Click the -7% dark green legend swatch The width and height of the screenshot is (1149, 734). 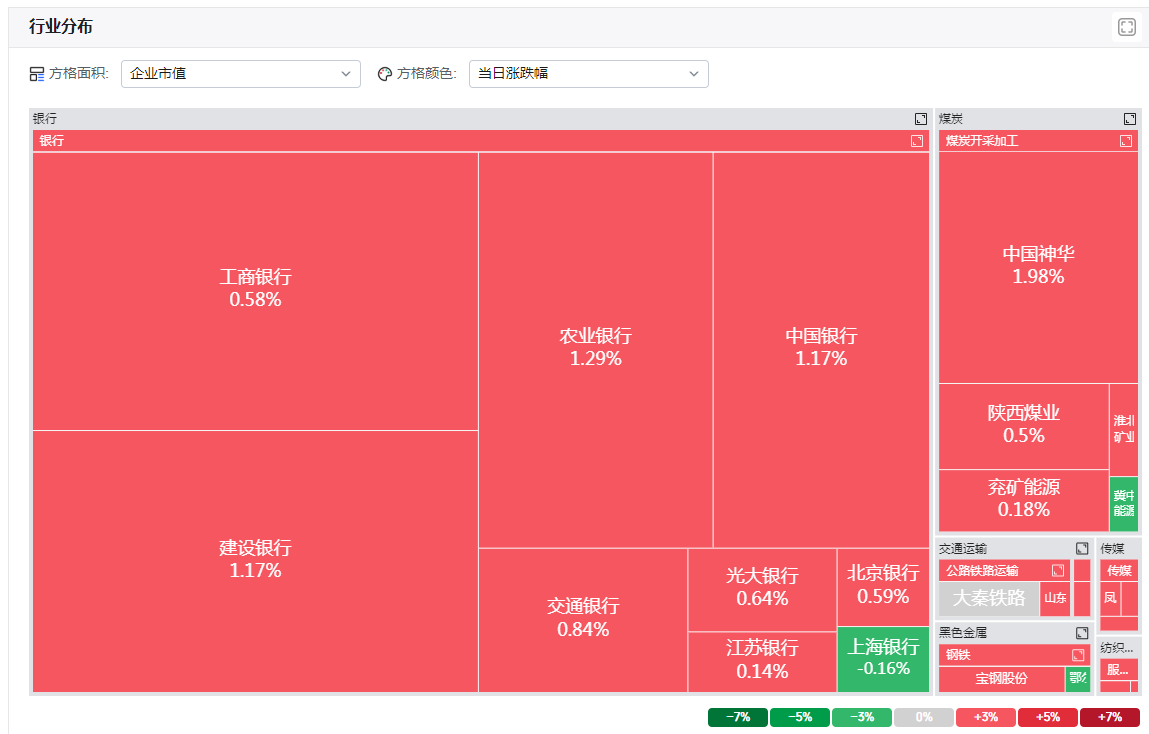pyautogui.click(x=738, y=717)
